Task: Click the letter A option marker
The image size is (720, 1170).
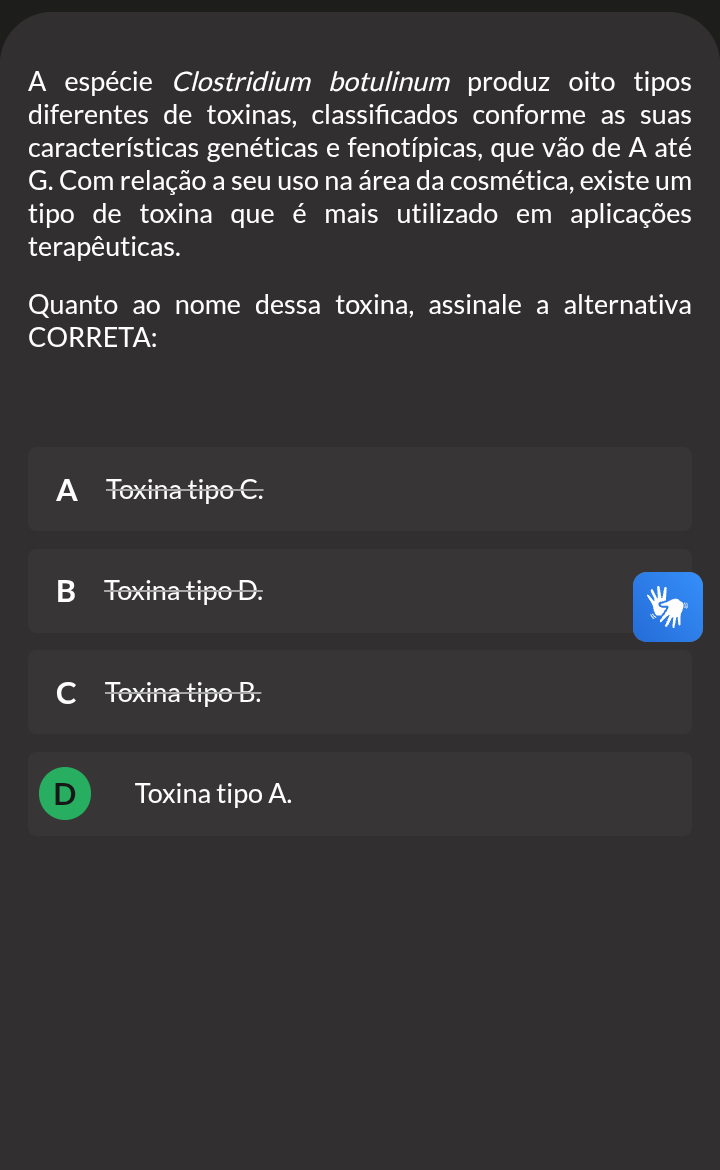Action: point(66,490)
